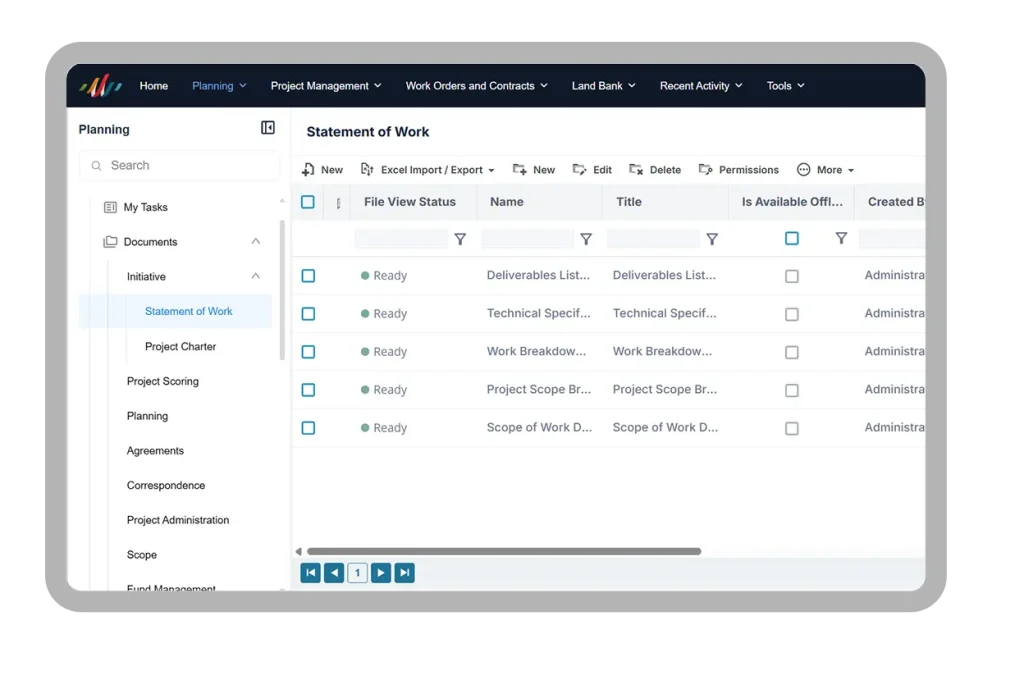The width and height of the screenshot is (1024, 689).
Task: Open Agreements in sidebar
Action: tap(155, 451)
